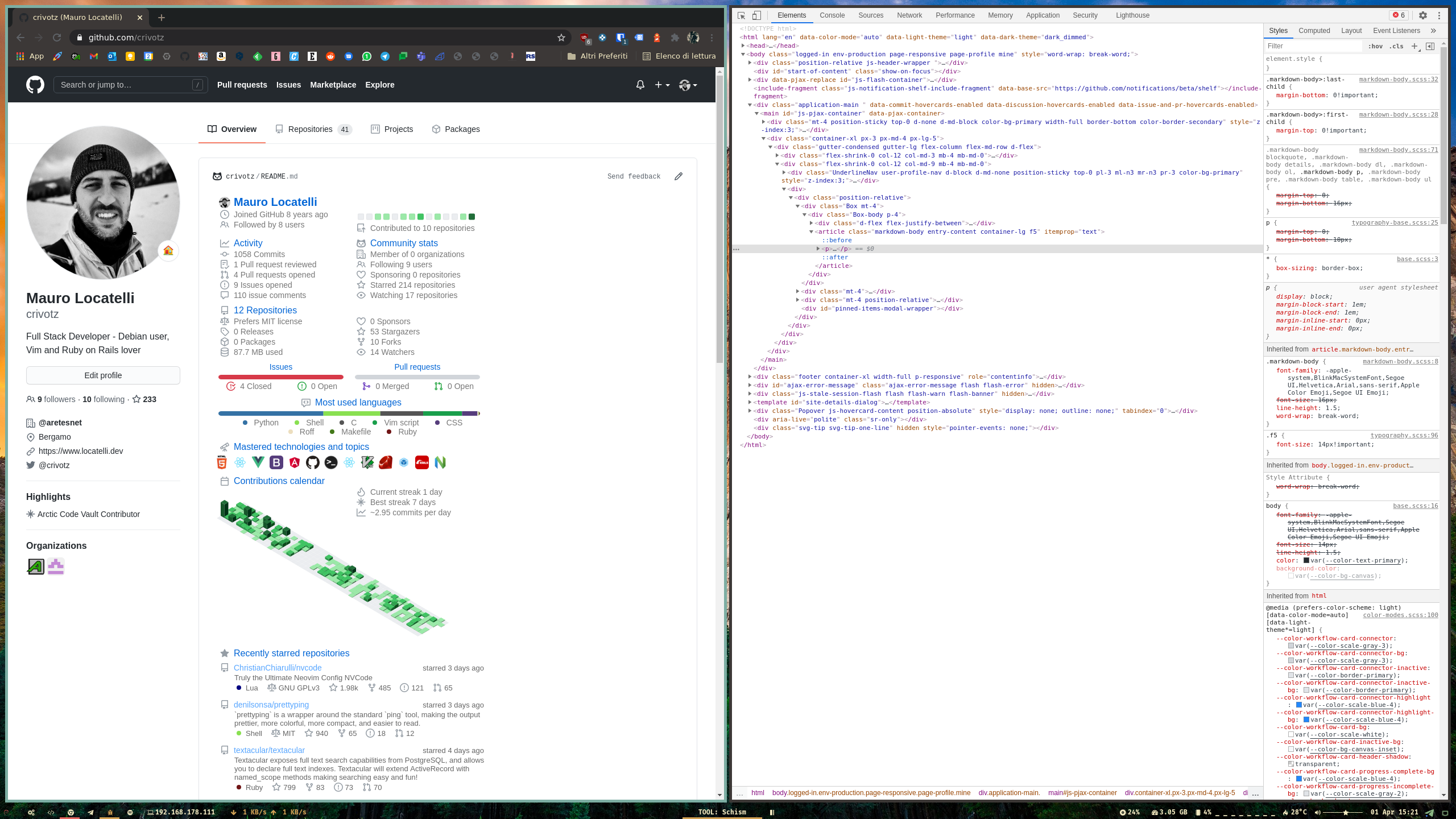Screen dimensions: 1456x819
Task: Open the Console tab in DevTools
Action: click(832, 15)
